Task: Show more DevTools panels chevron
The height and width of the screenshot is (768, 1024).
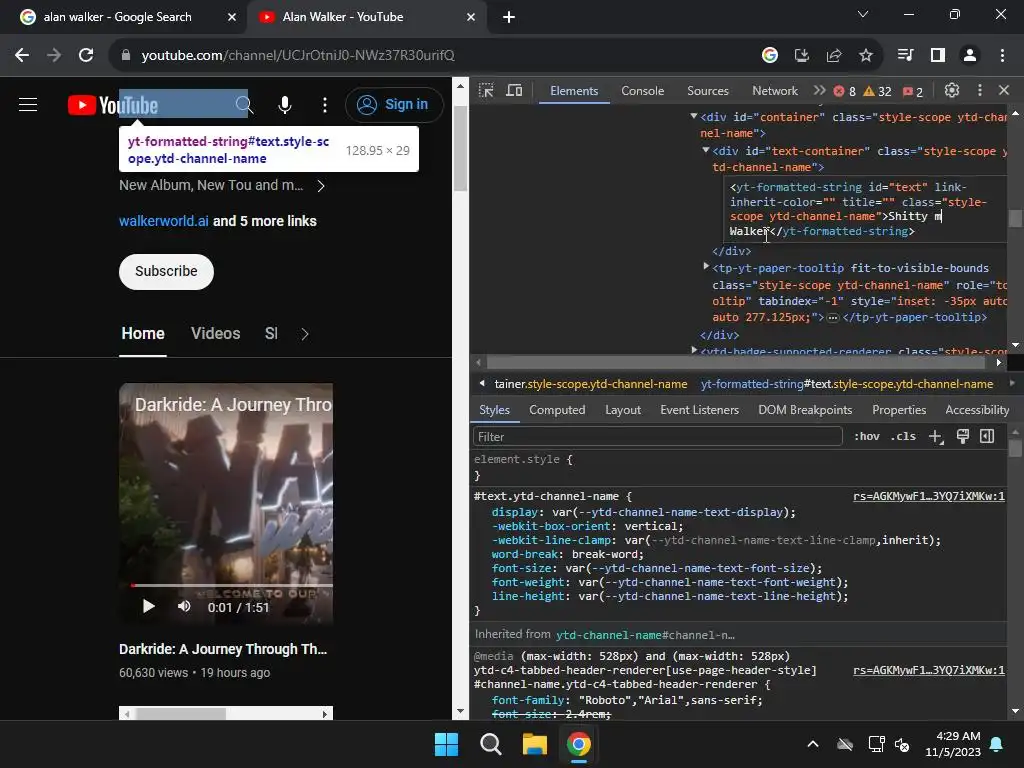Action: pos(819,91)
